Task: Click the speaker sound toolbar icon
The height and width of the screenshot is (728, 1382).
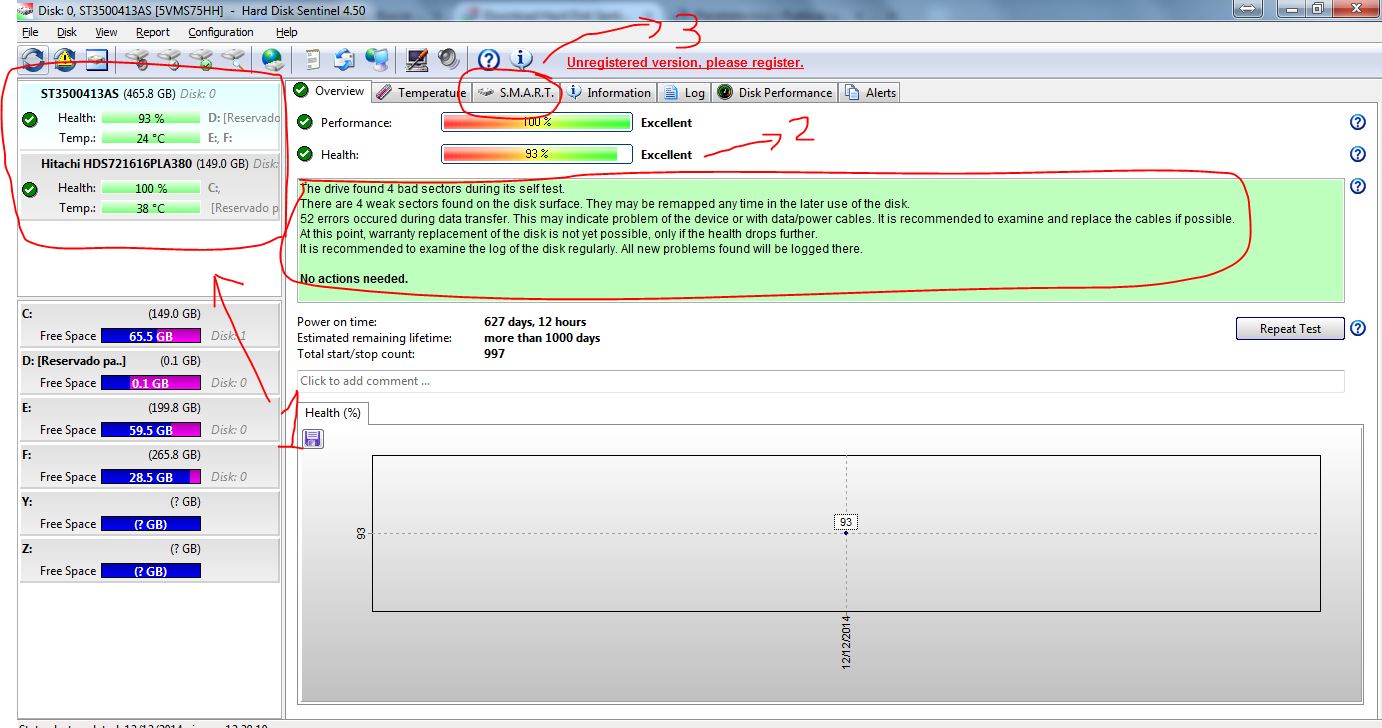Action: pyautogui.click(x=448, y=60)
